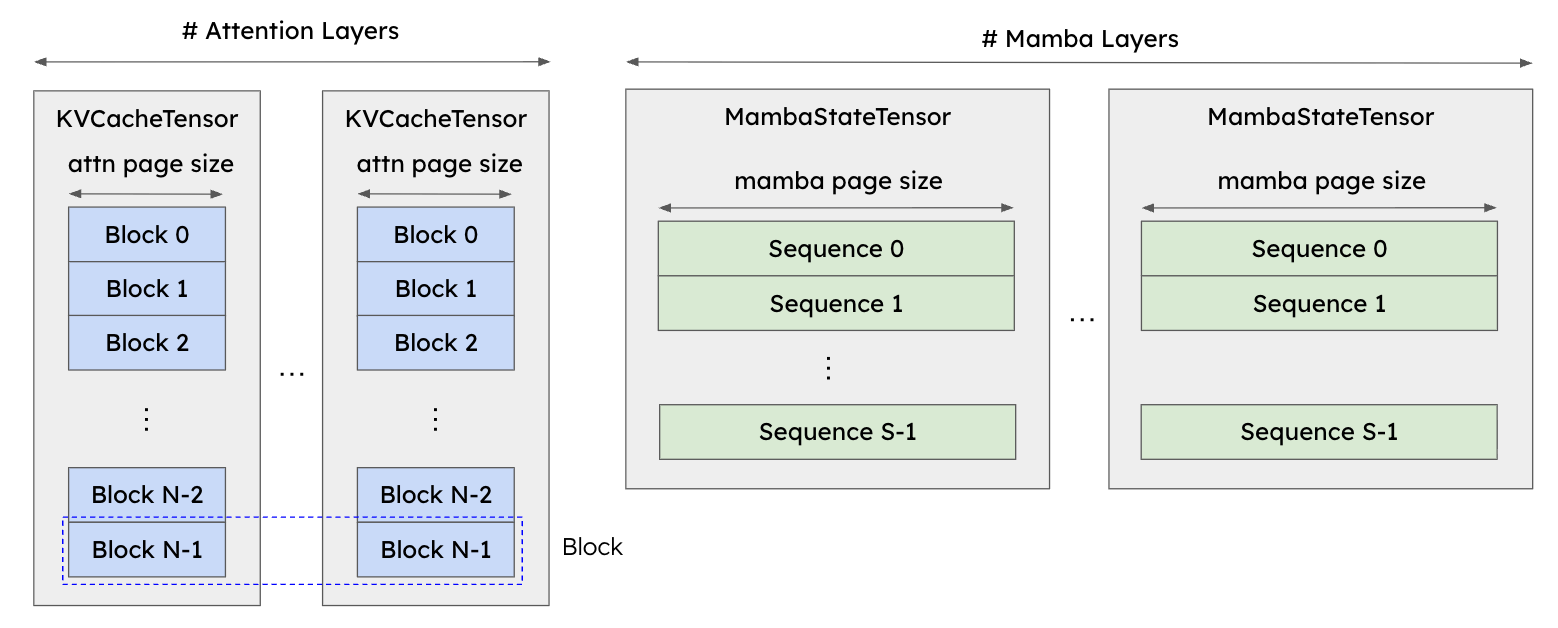Viewport: 1558px width, 628px height.
Task: Click Block N-1 in the second KVCacheTensor
Action: 436,549
